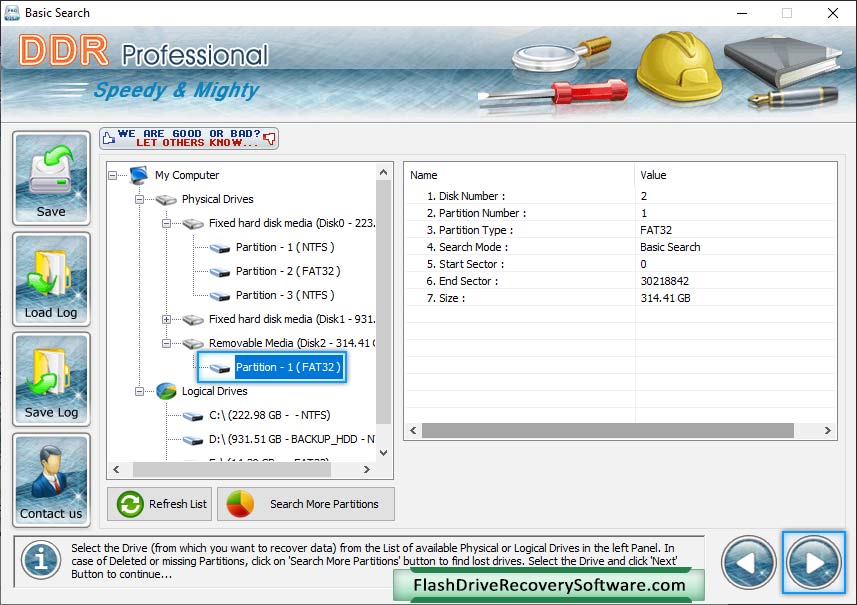The height and width of the screenshot is (605, 857).
Task: Click the information icon in the hint bar
Action: [x=41, y=560]
